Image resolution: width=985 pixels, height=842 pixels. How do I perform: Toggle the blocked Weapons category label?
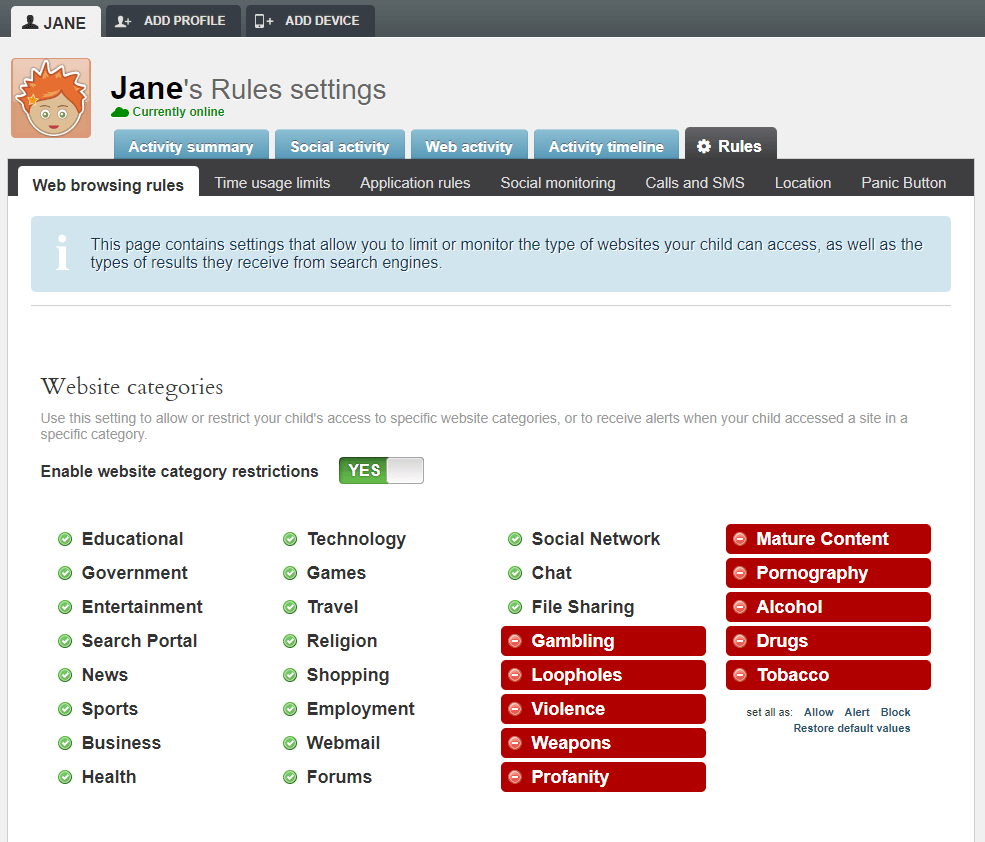[570, 743]
